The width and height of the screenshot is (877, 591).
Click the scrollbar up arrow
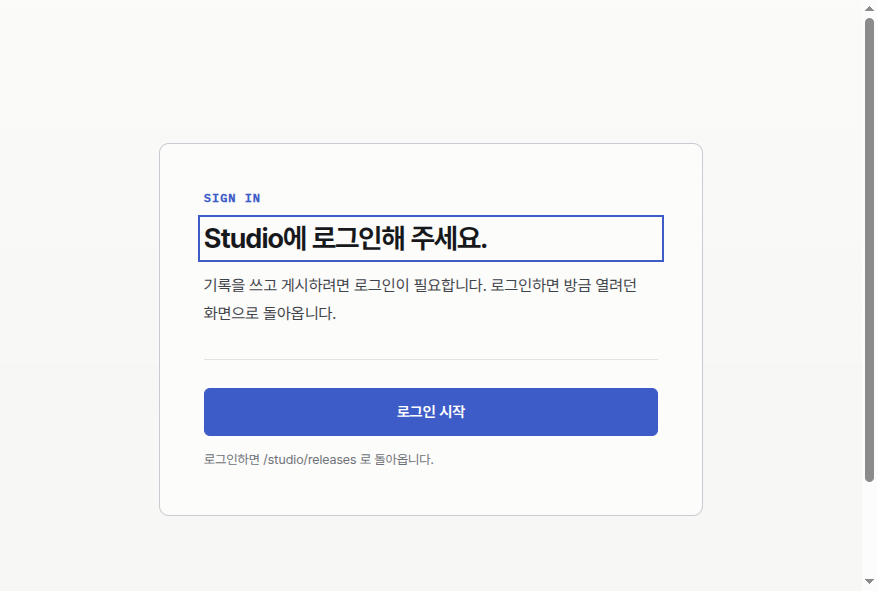(869, 8)
